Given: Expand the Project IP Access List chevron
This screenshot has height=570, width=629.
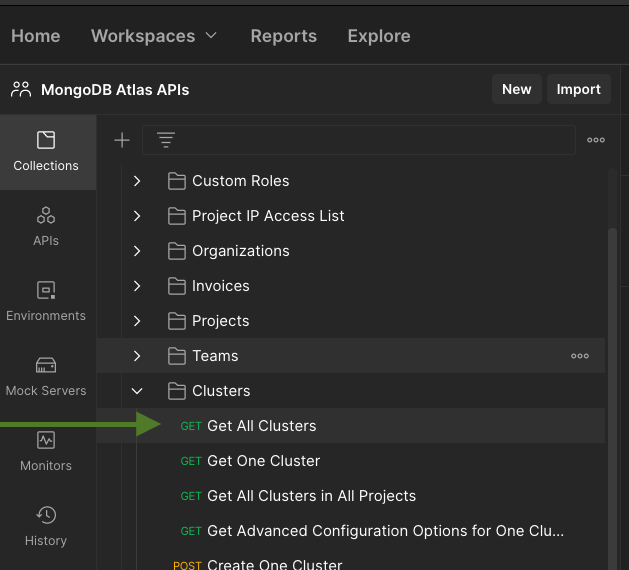Looking at the screenshot, I should point(137,216).
